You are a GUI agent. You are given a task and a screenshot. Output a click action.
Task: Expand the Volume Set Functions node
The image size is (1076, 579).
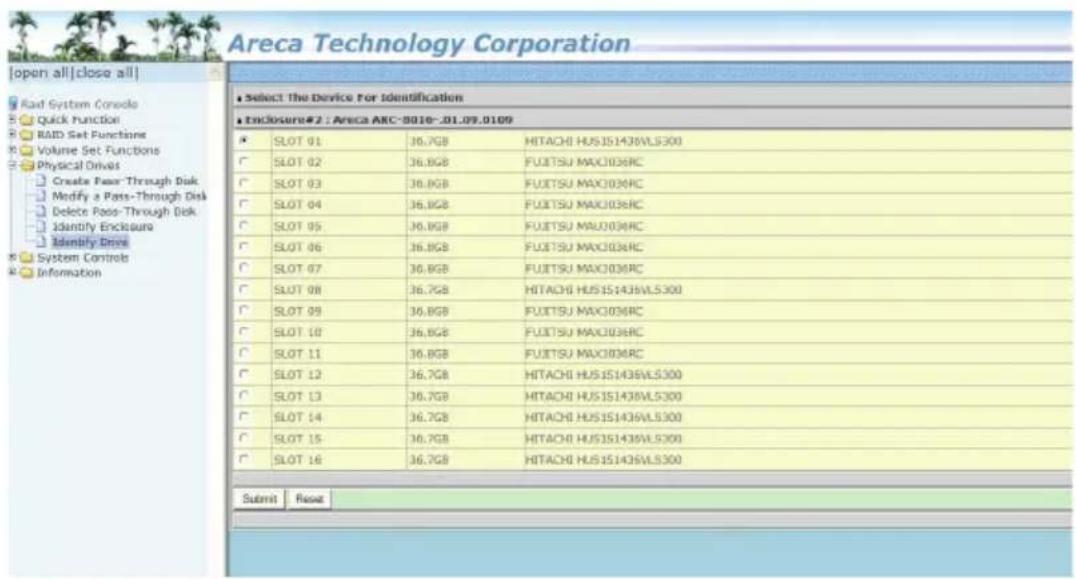(x=12, y=149)
